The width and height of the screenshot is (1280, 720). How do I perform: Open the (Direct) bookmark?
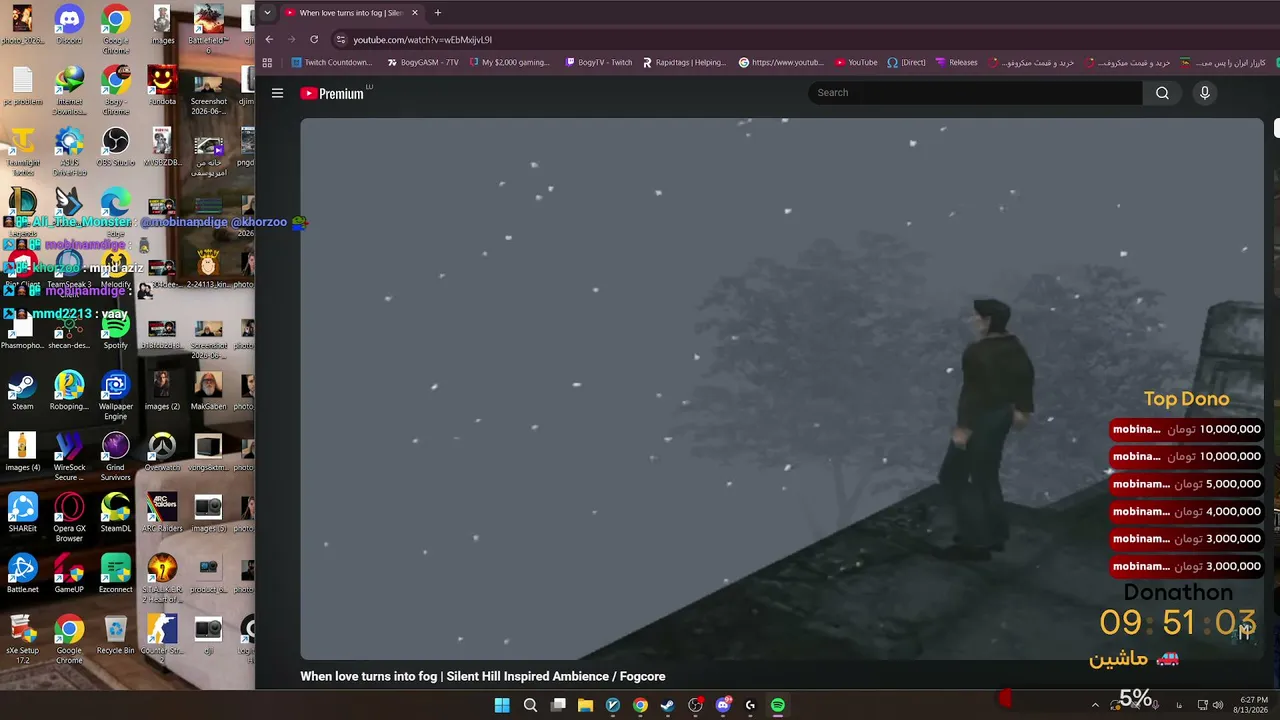pyautogui.click(x=906, y=62)
